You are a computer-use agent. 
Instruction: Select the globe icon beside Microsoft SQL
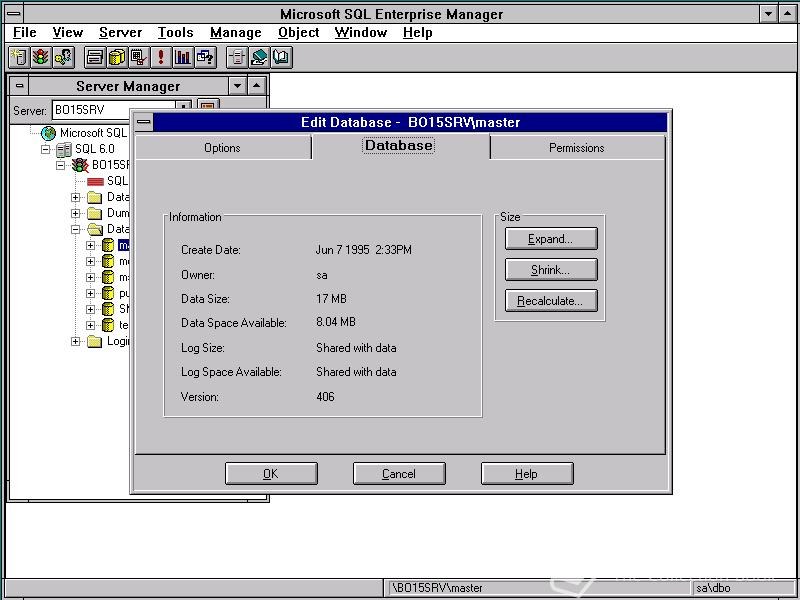click(48, 133)
